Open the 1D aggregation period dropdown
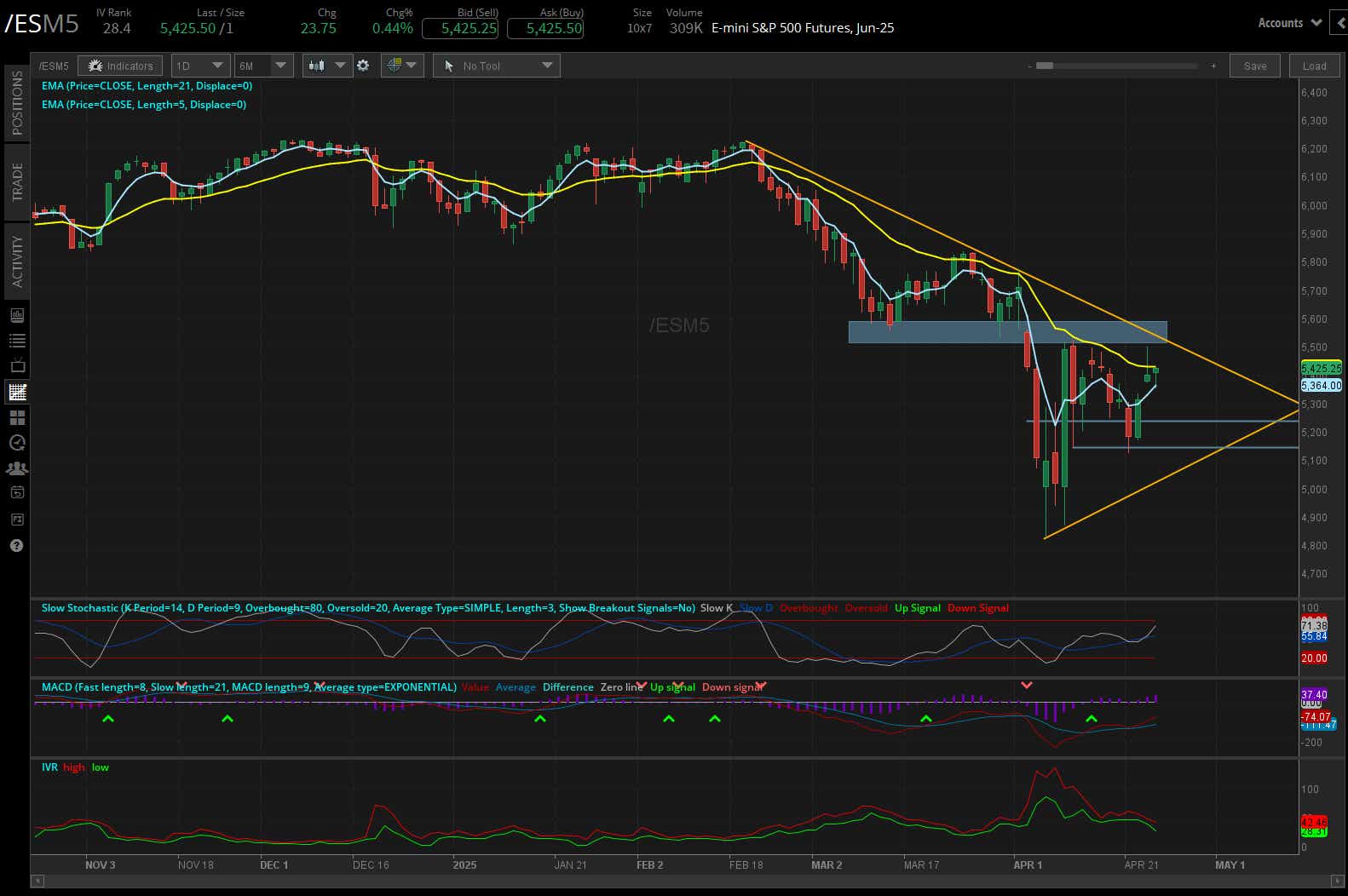This screenshot has width=1348, height=896. [200, 66]
